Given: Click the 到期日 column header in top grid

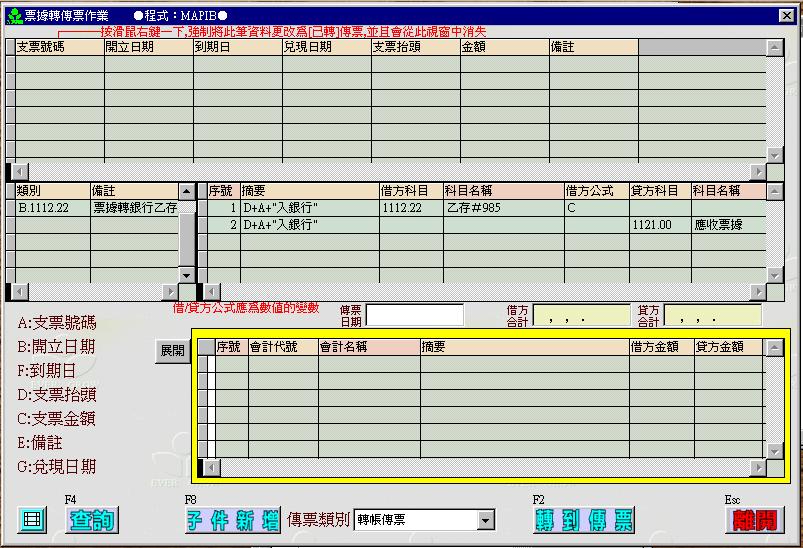Looking at the screenshot, I should pos(237,47).
